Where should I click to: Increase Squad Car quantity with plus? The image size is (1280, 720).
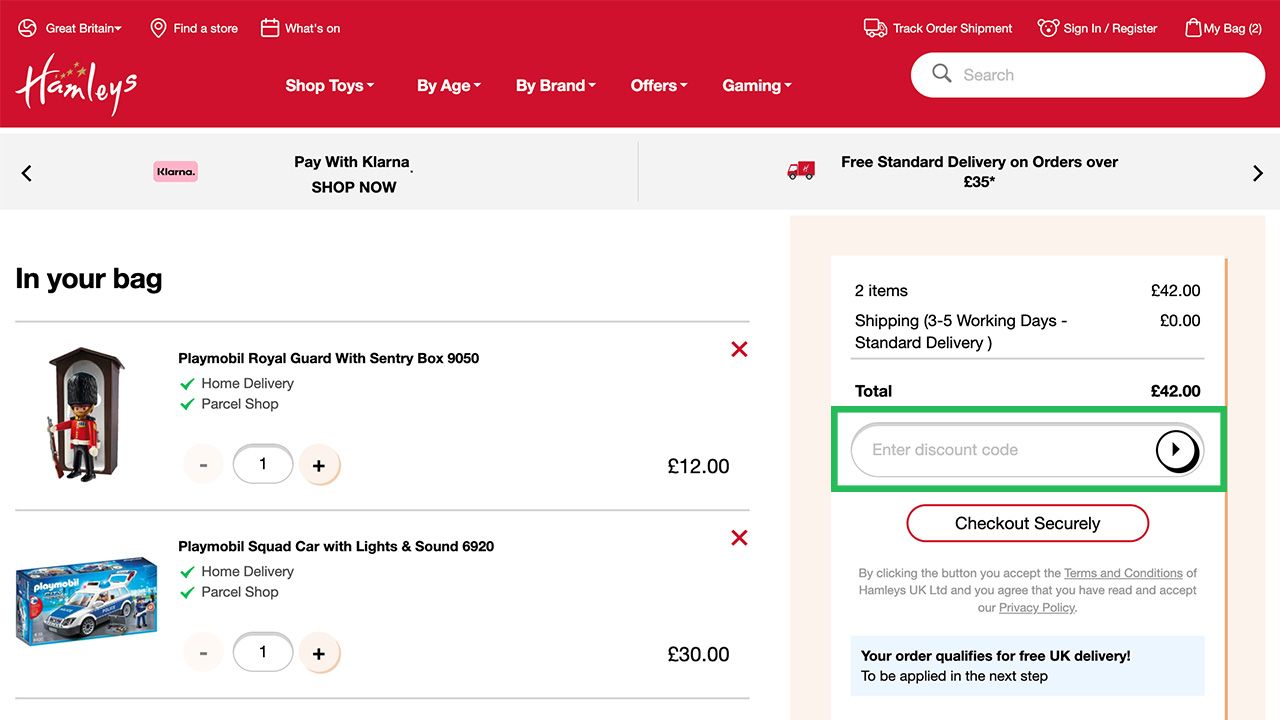click(x=319, y=653)
